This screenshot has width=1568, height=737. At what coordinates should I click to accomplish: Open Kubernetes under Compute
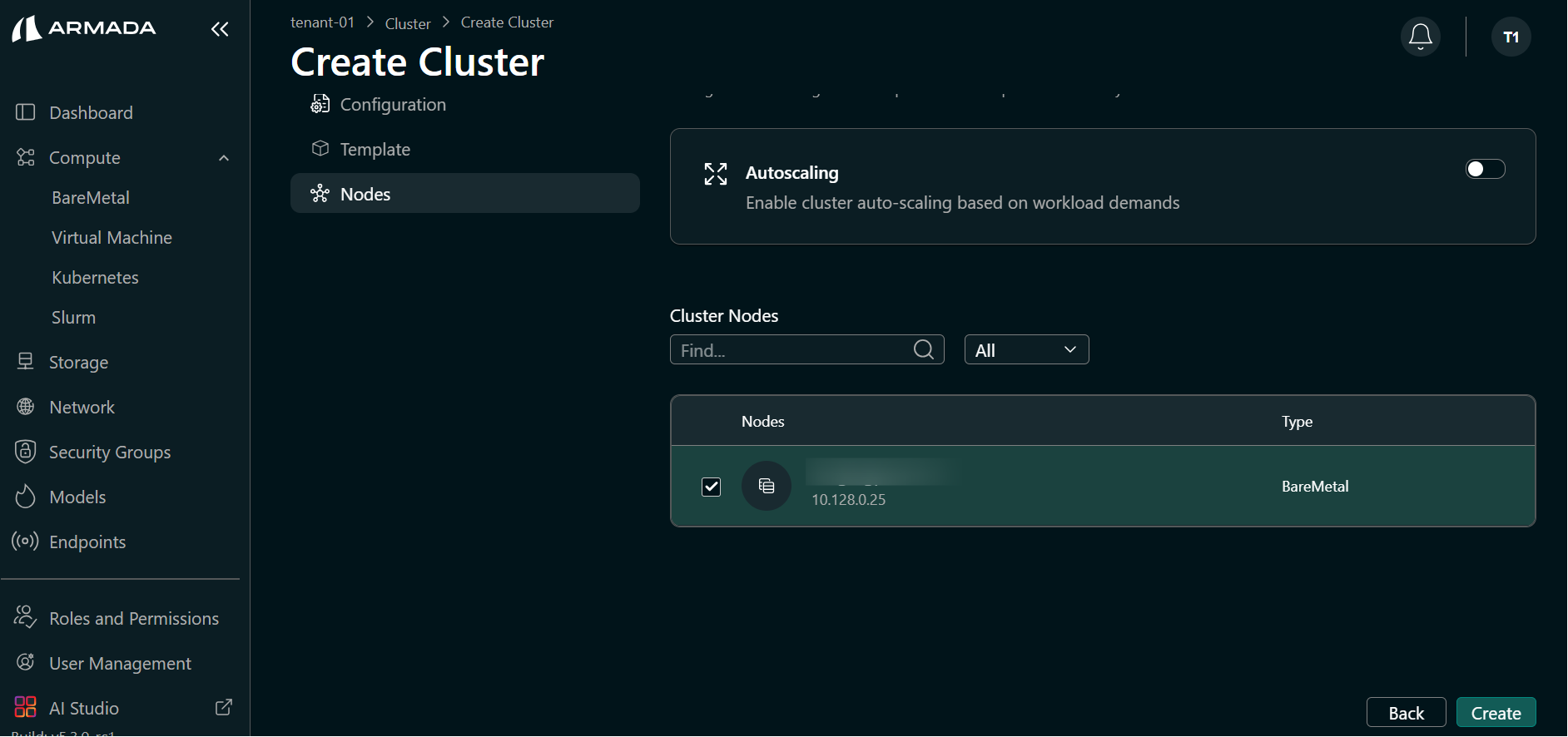coord(95,278)
